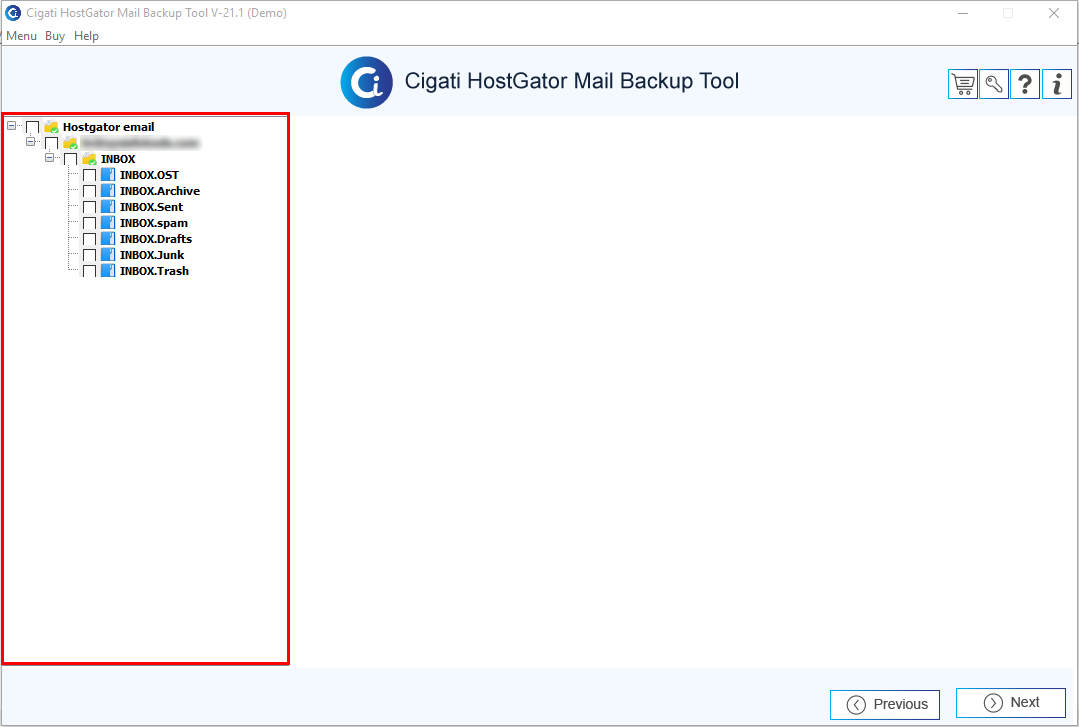The height and width of the screenshot is (727, 1079).
Task: Open the question mark help icon
Action: tap(1025, 85)
